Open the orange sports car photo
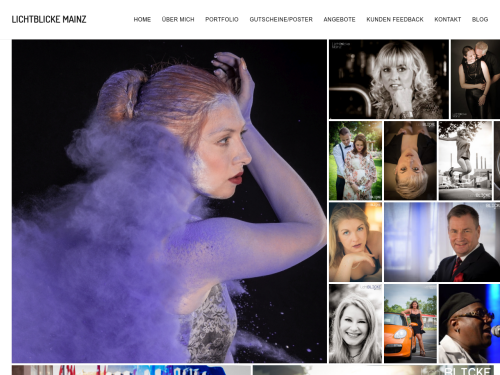 (x=410, y=323)
